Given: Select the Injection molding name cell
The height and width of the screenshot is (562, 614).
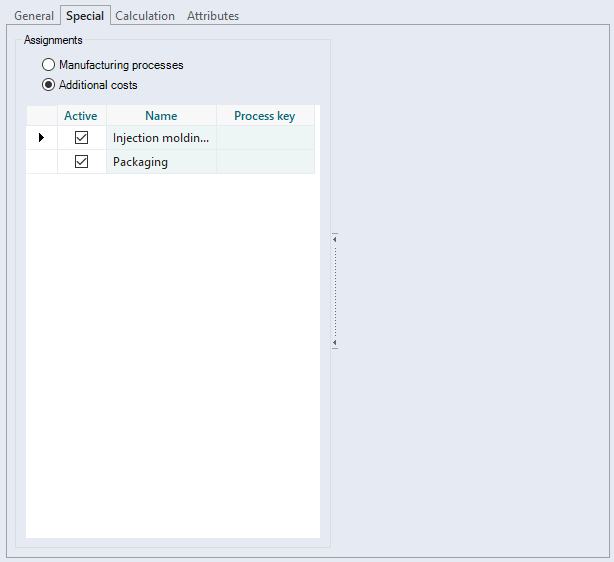Looking at the screenshot, I should pyautogui.click(x=161, y=138).
